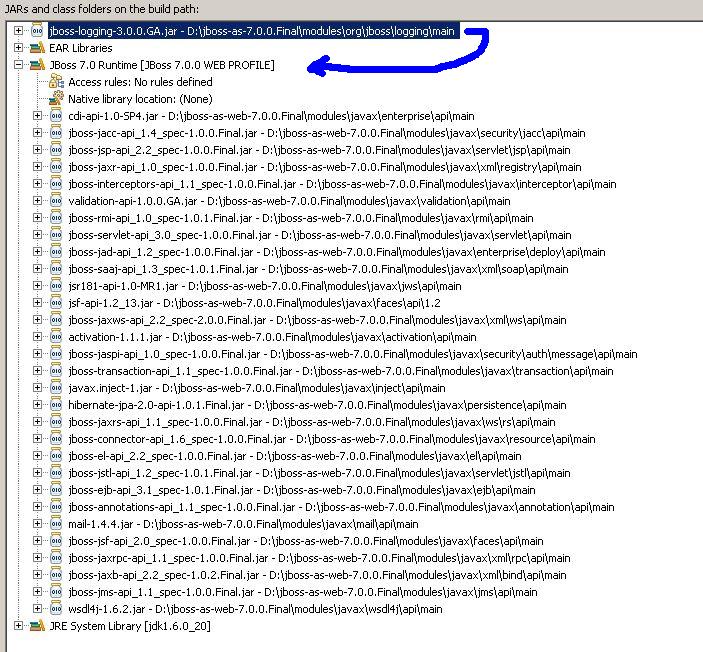Select the mail-1.4.4.jar row text
Image resolution: width=703 pixels, height=652 pixels.
[x=243, y=524]
